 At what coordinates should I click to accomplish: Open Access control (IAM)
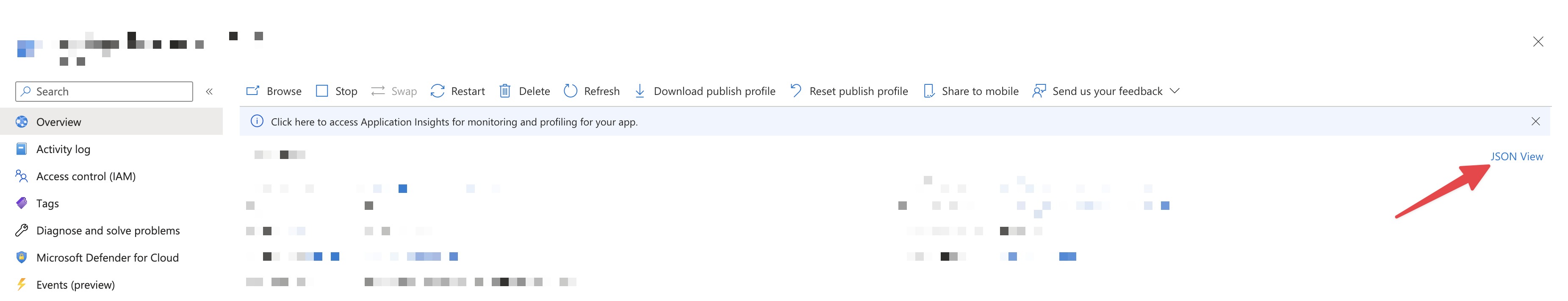pyautogui.click(x=85, y=176)
